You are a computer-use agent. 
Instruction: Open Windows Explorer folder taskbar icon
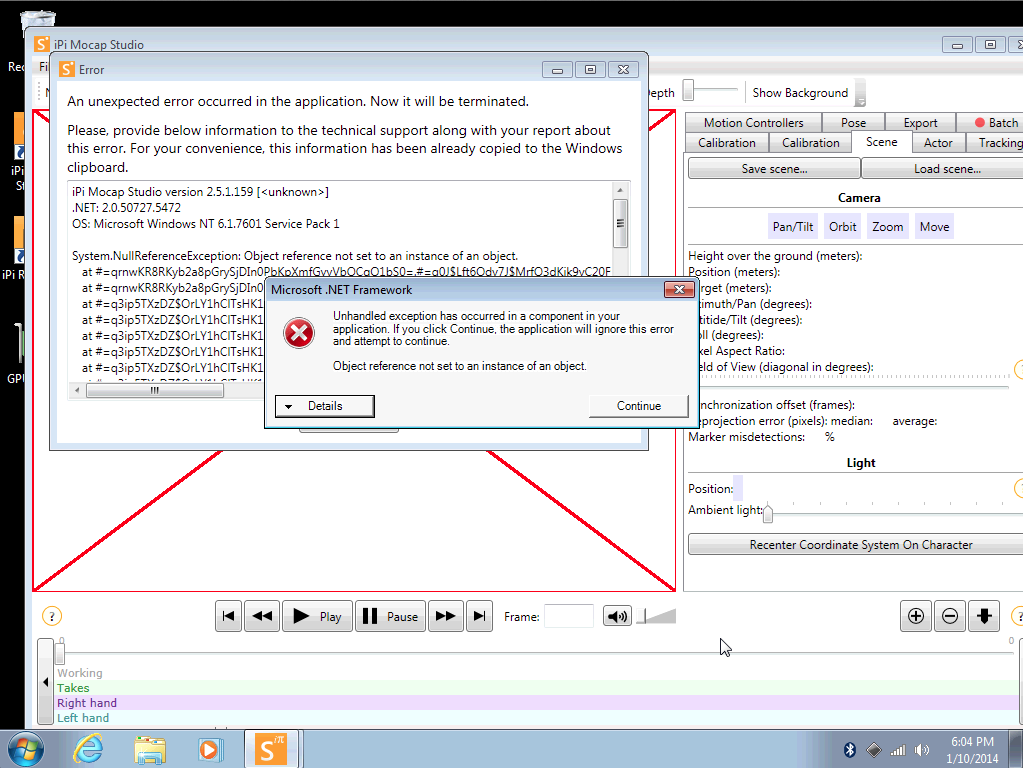pyautogui.click(x=149, y=749)
